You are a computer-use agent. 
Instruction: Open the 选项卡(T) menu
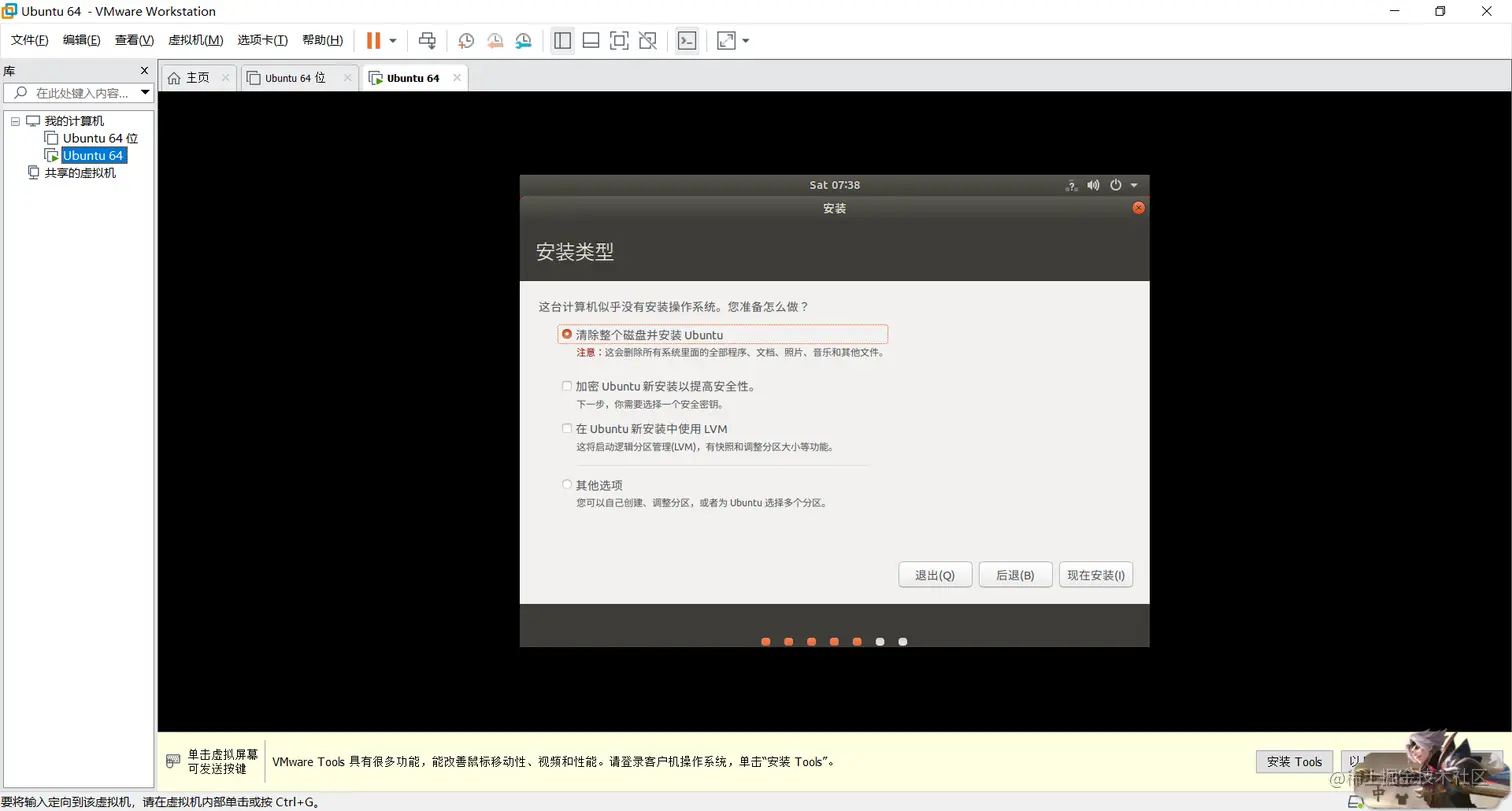click(x=262, y=40)
